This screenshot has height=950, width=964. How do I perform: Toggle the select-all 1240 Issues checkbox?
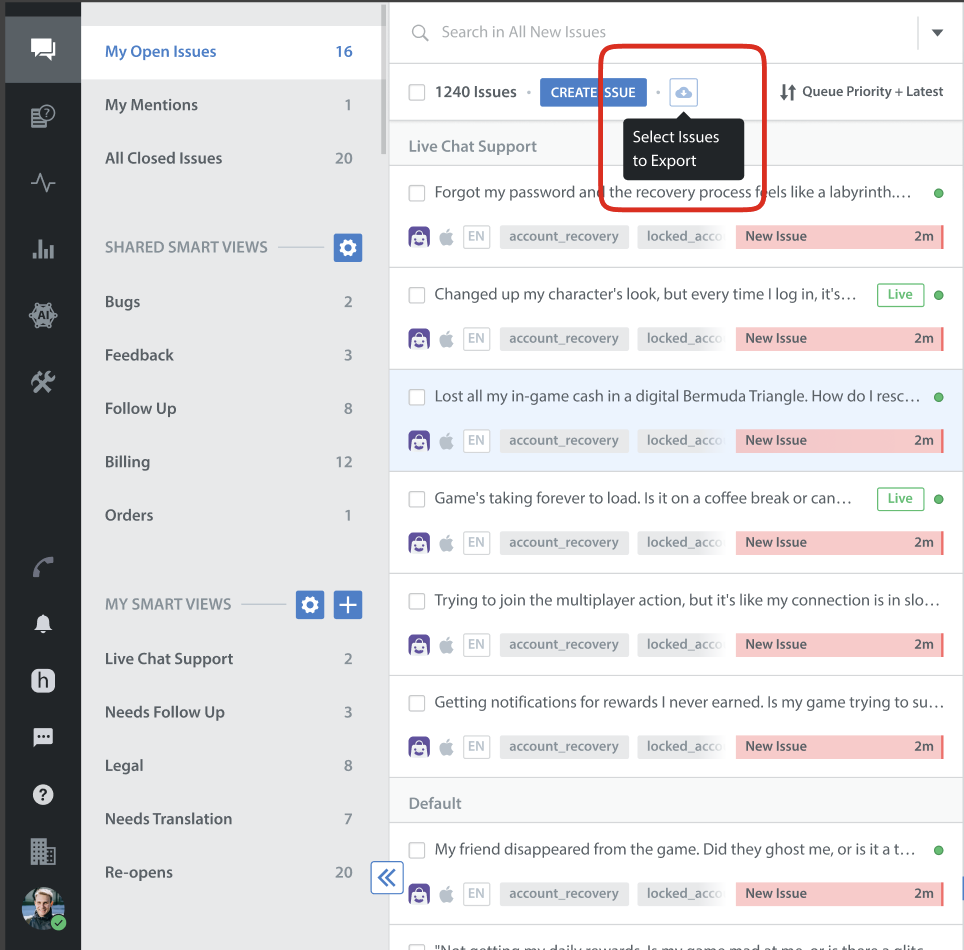[x=417, y=92]
